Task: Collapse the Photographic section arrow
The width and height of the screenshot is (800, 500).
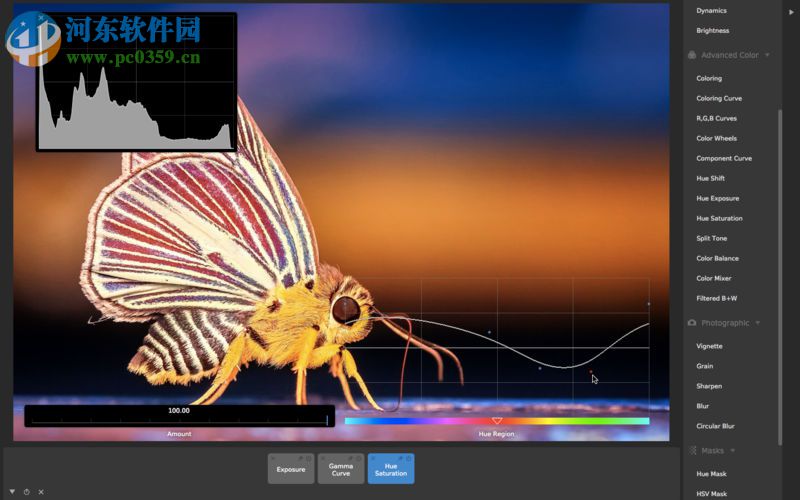Action: (x=758, y=322)
